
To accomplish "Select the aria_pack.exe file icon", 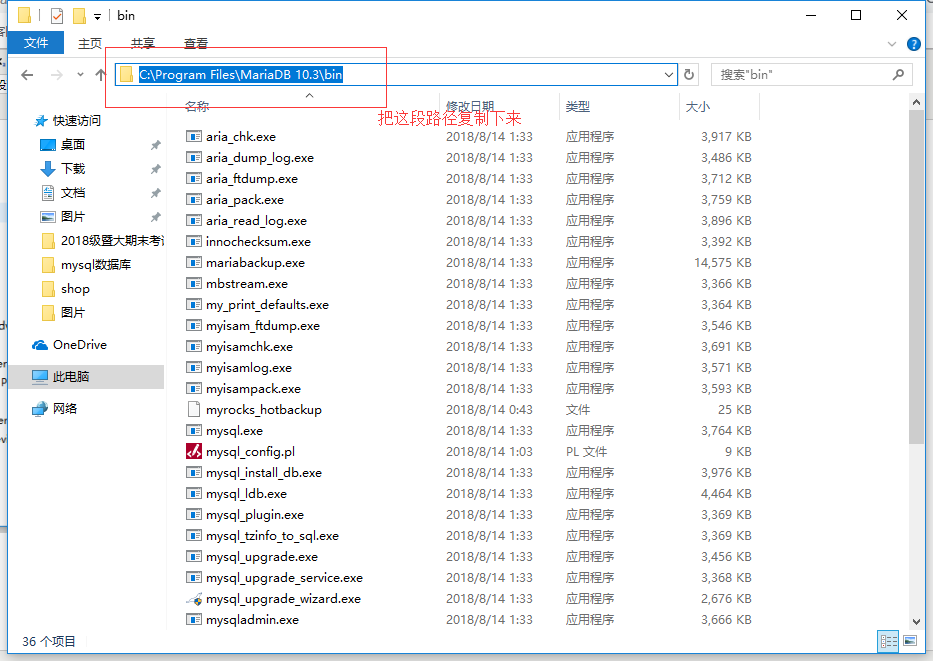I will pyautogui.click(x=193, y=199).
